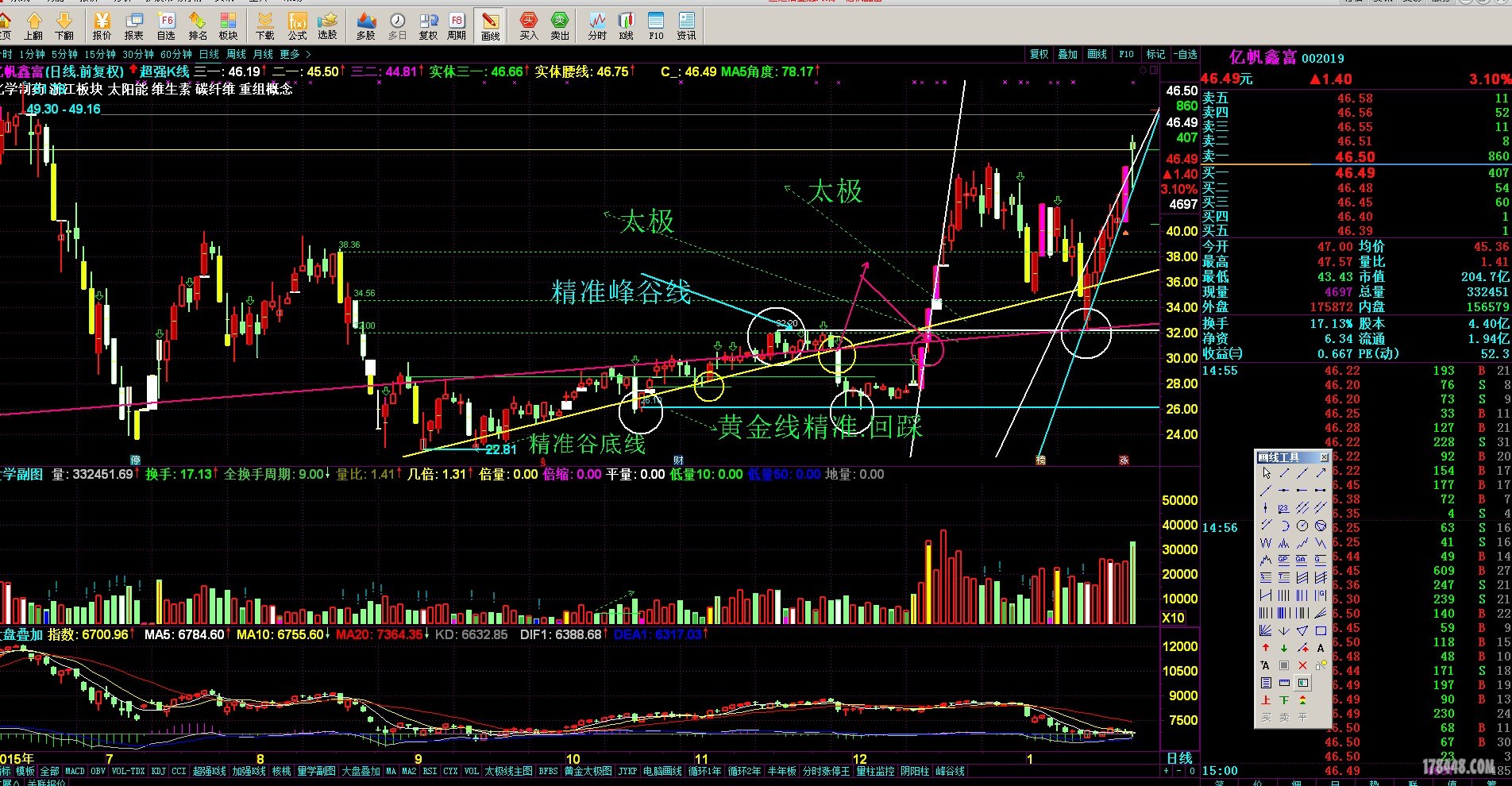
Task: Switch to 30分钟 period
Action: pos(138,55)
